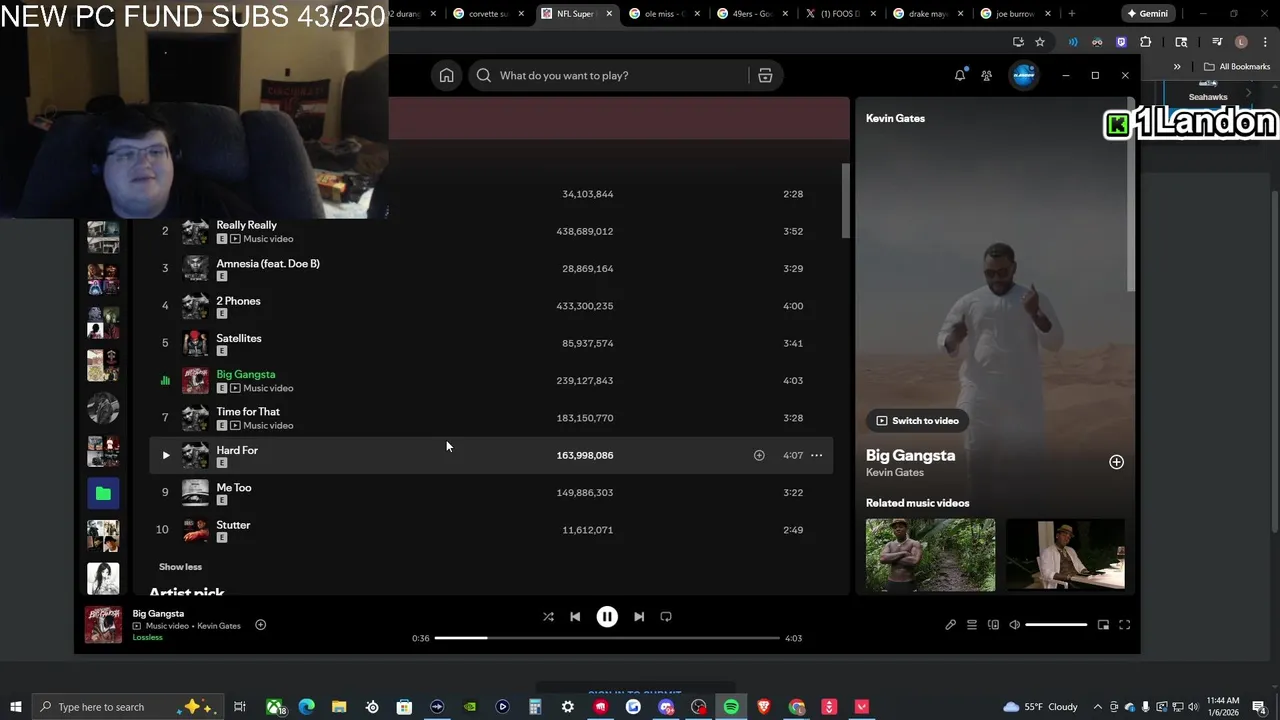This screenshot has width=1280, height=720.
Task: Adjust the Spotify volume slider
Action: point(1056,625)
